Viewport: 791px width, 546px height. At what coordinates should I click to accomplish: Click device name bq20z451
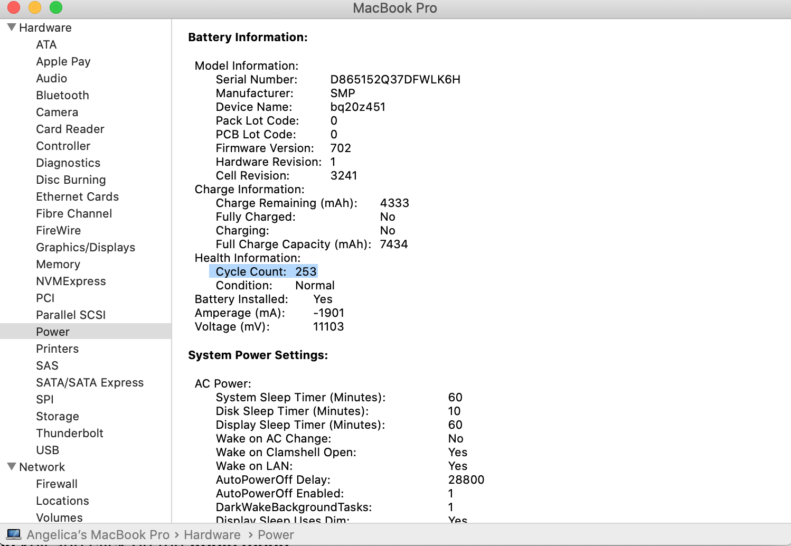point(358,107)
